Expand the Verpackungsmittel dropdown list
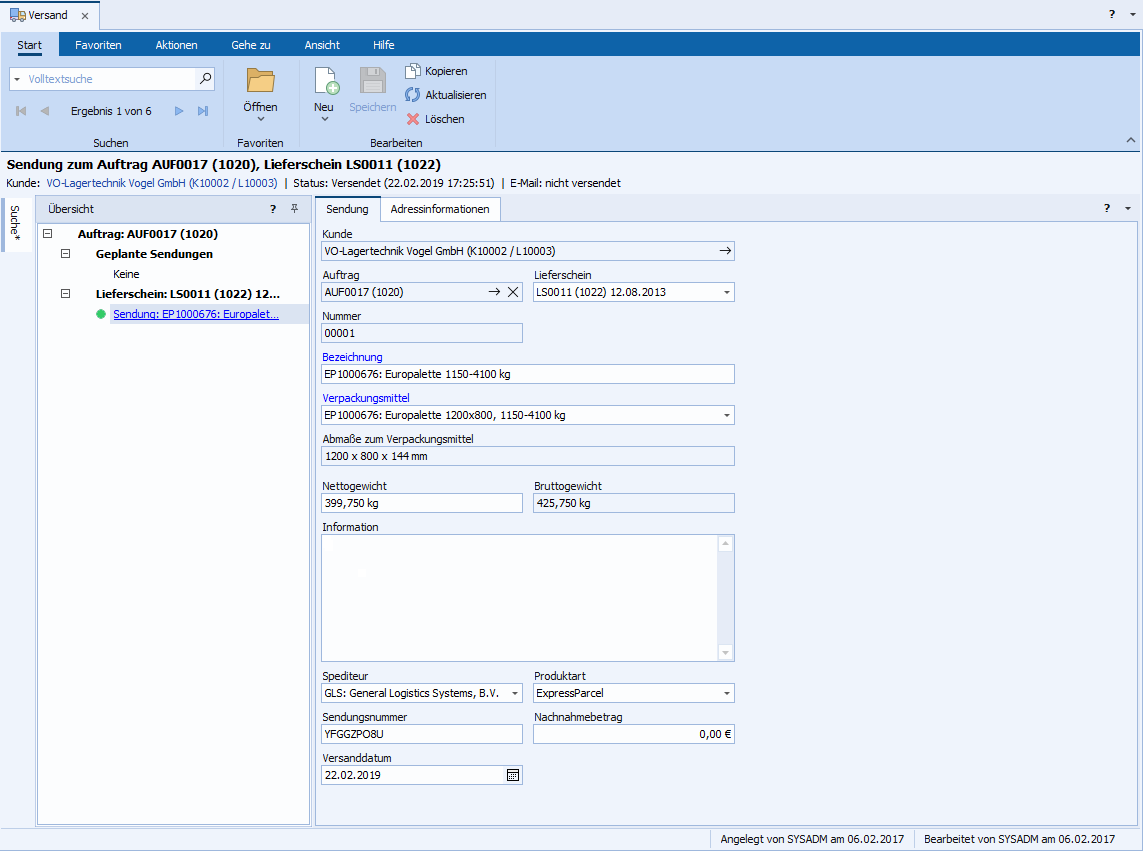The width and height of the screenshot is (1143, 851). coord(726,415)
